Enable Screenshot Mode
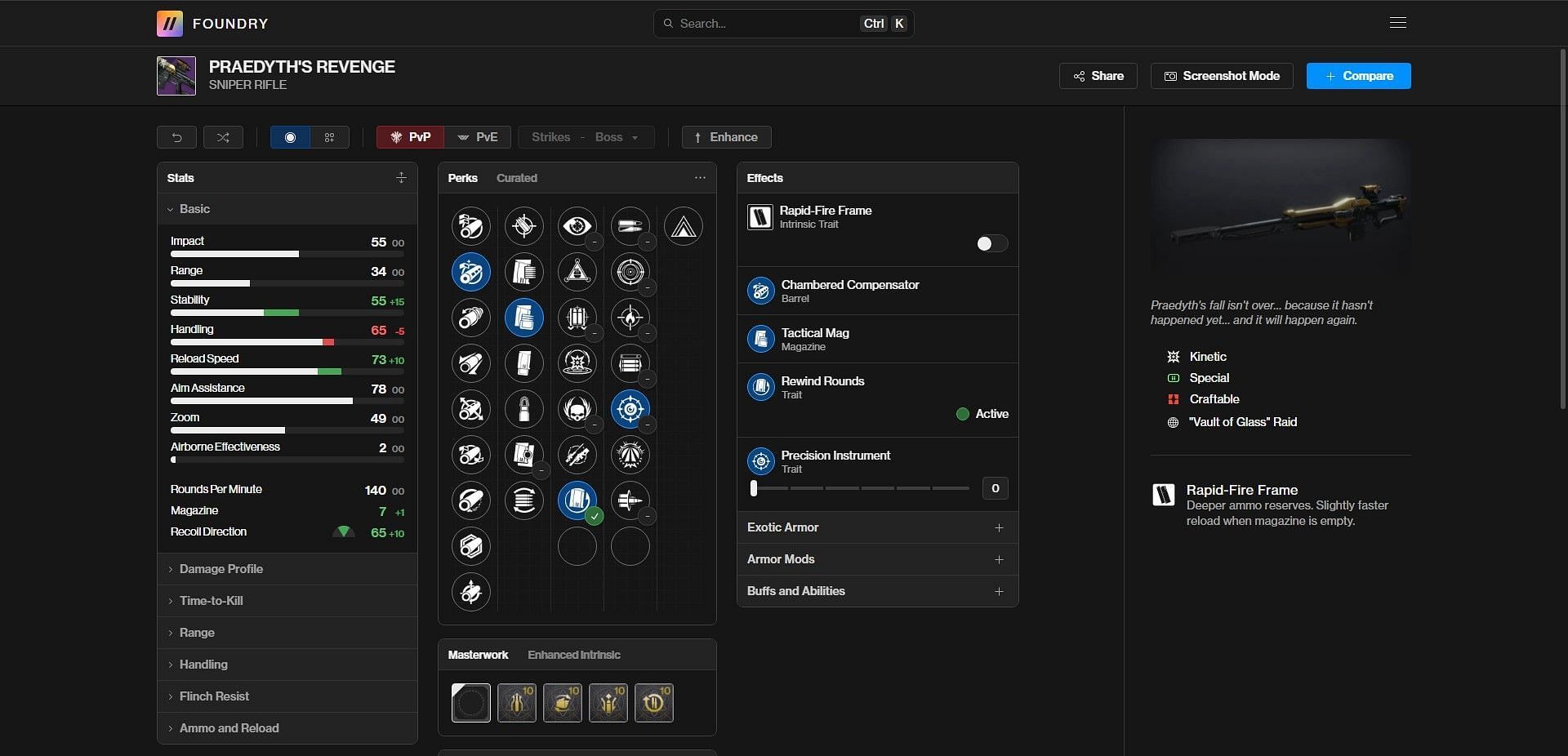Viewport: 1568px width, 756px height. coord(1222,76)
